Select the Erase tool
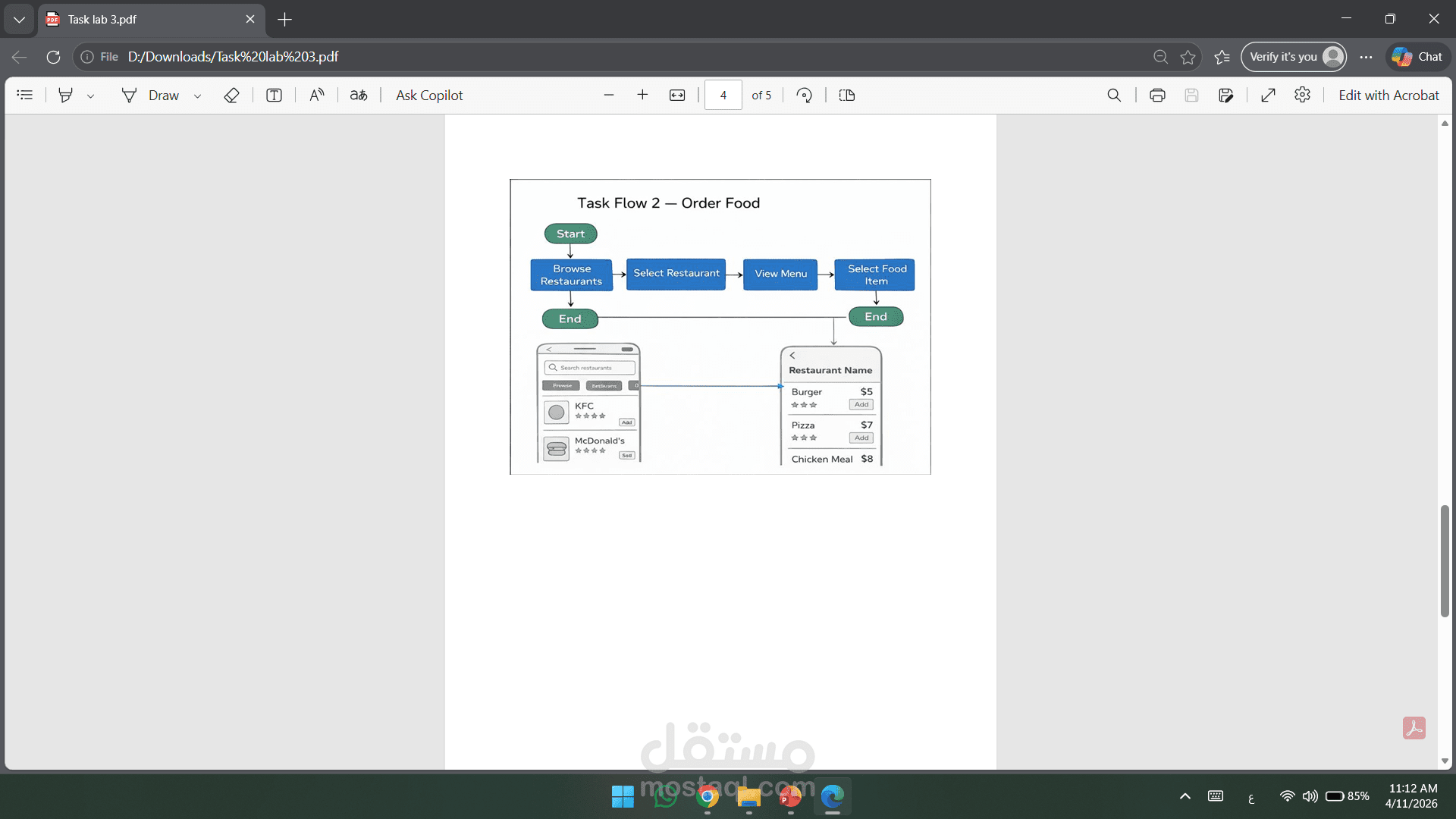 [x=232, y=95]
